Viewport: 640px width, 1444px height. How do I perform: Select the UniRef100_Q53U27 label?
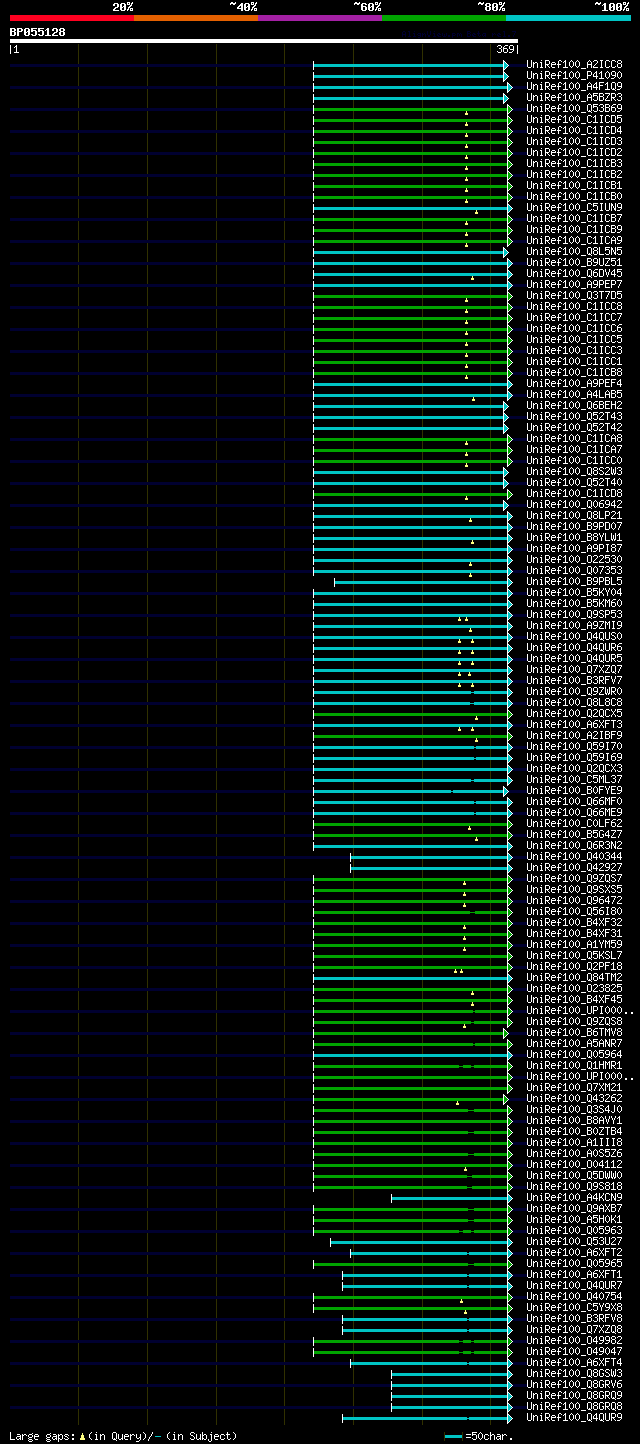coord(574,1241)
